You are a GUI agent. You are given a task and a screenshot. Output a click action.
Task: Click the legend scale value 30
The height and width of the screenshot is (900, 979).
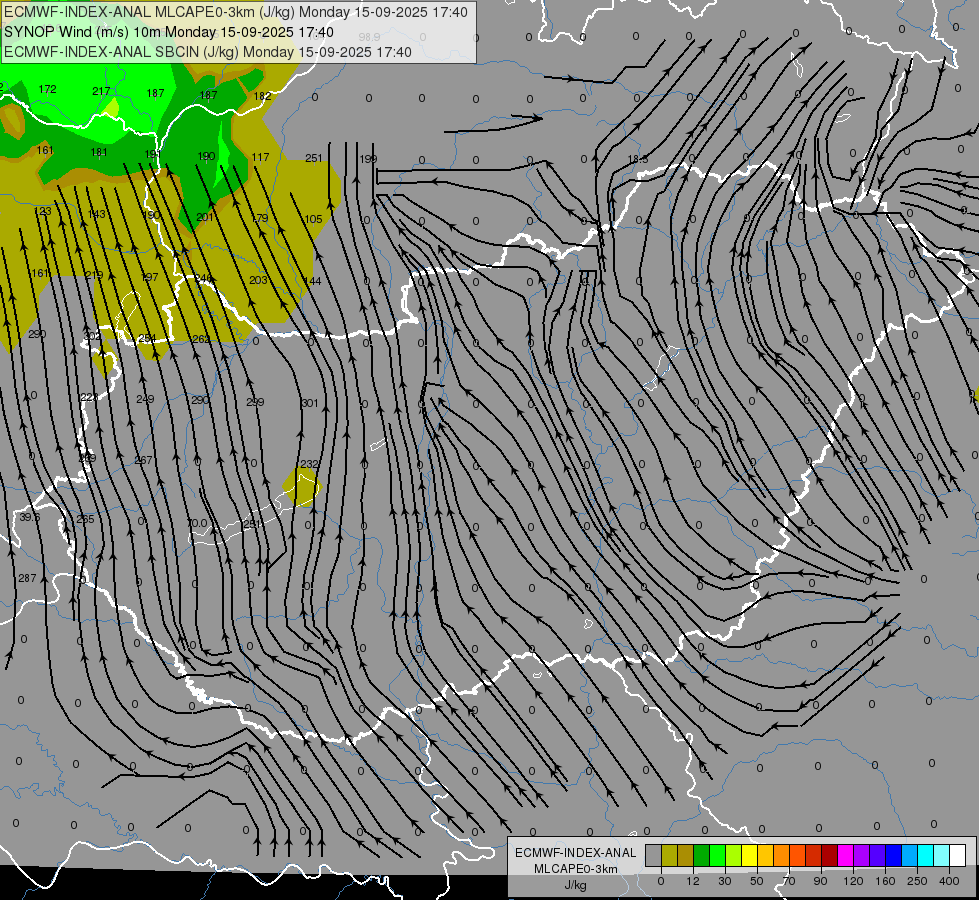tap(725, 881)
